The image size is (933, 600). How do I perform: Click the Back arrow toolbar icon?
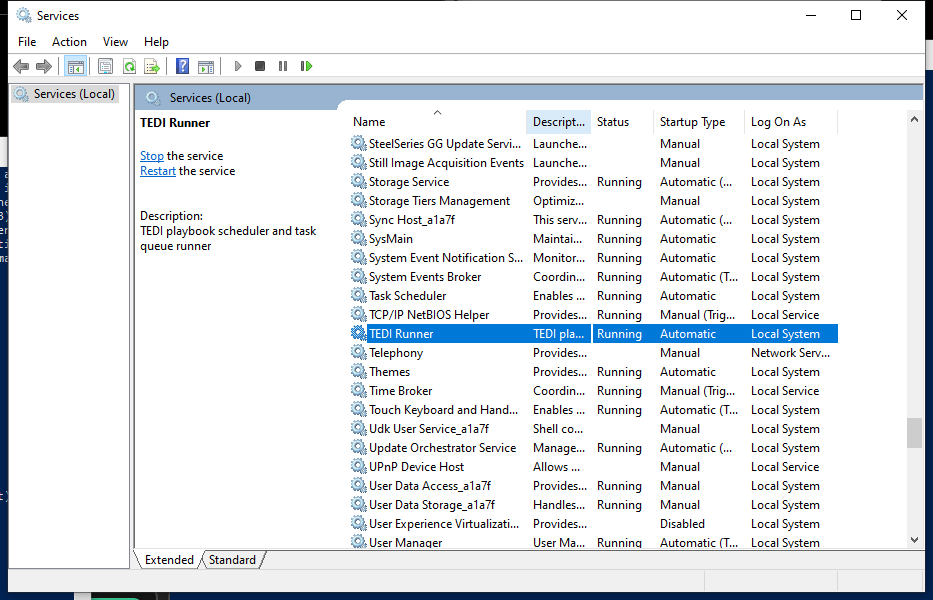(21, 66)
